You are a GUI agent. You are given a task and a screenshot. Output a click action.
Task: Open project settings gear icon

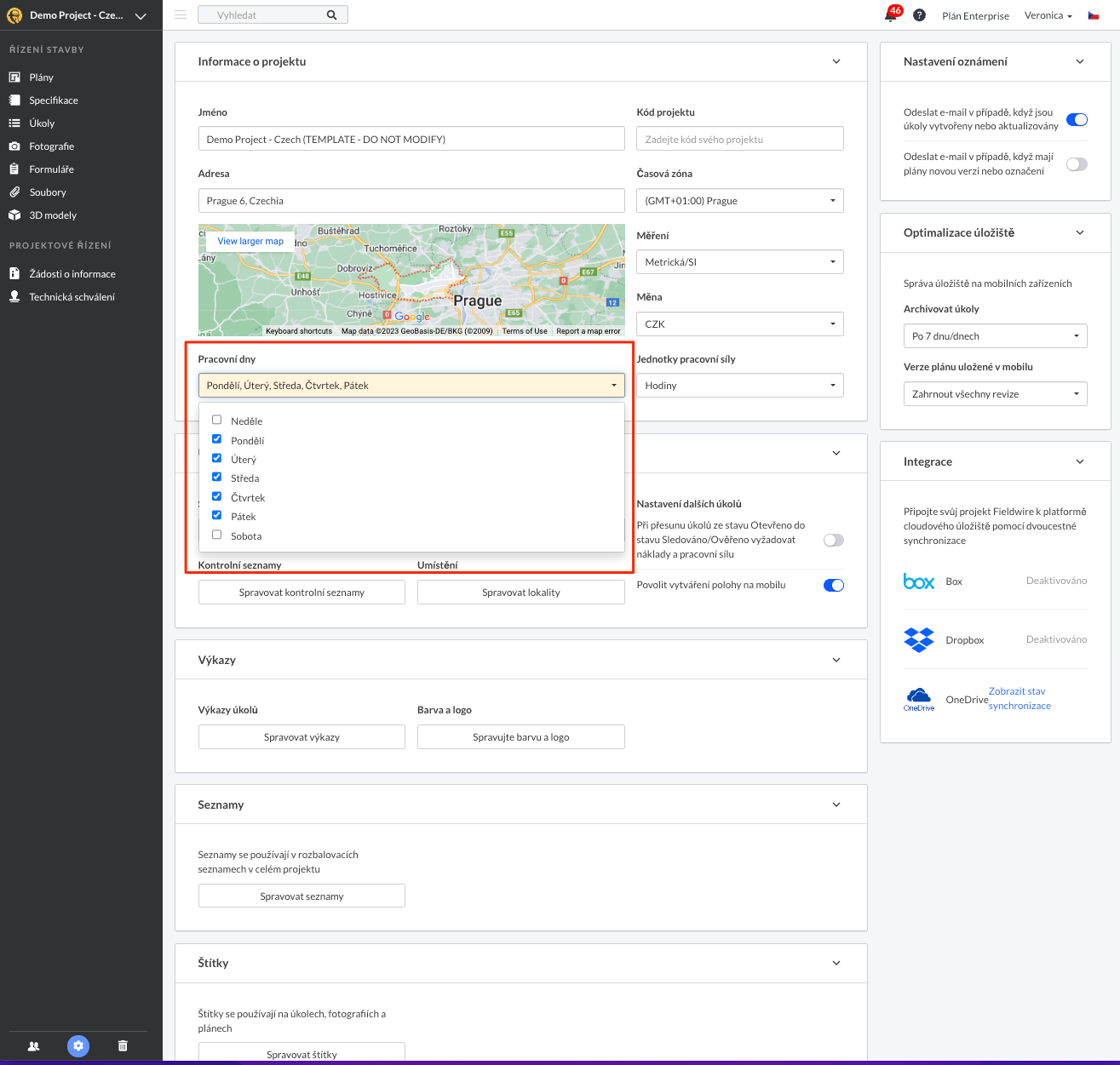pos(78,1045)
